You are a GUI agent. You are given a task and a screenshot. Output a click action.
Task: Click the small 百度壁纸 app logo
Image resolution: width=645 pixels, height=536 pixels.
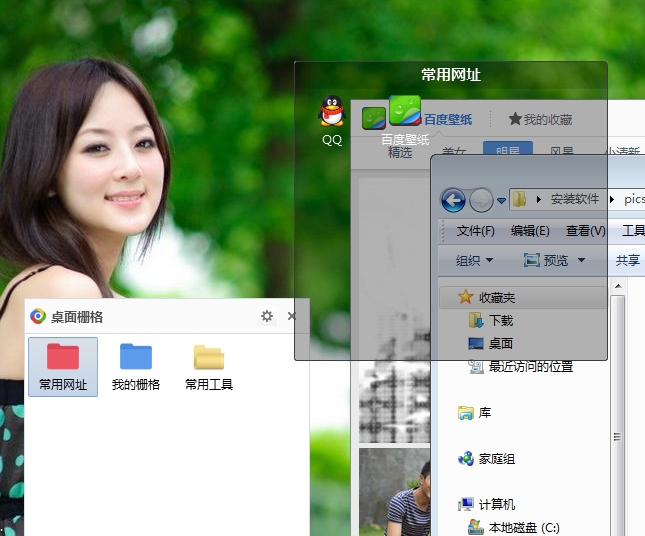tap(374, 118)
